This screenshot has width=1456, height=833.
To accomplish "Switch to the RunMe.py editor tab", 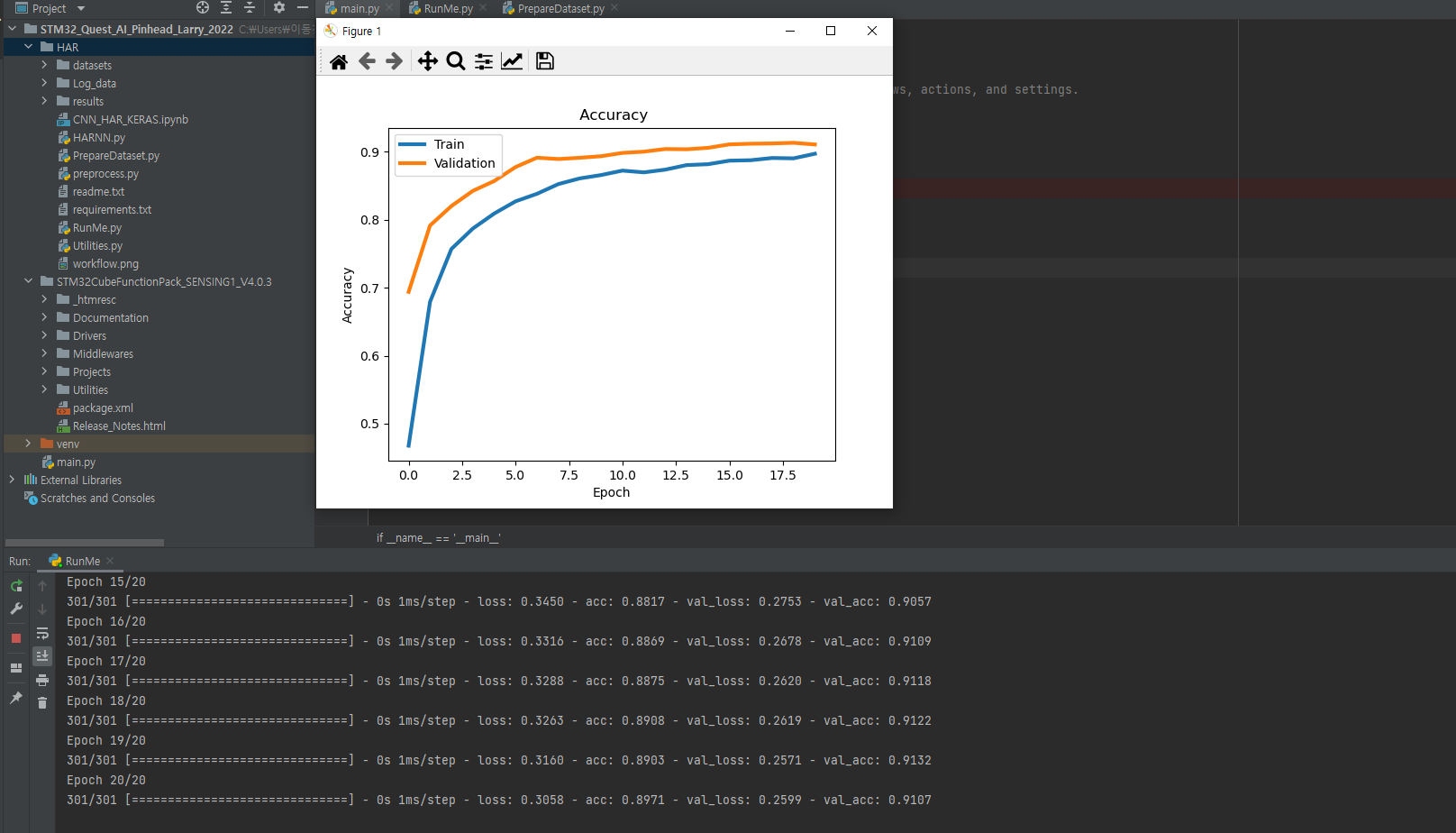I will tap(448, 8).
